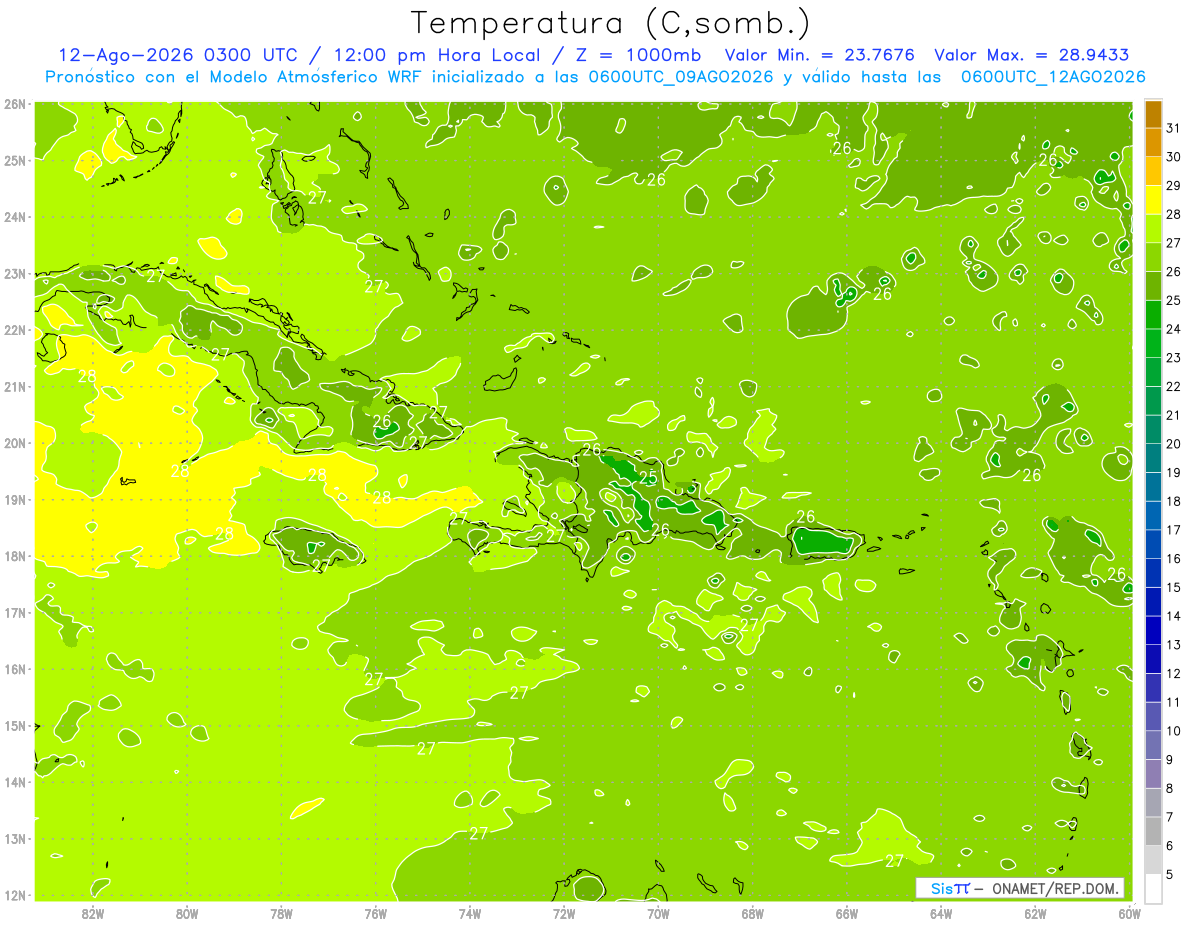Screen dimensions: 1200x927
Task: Click the legend value "24" on the color scale
Action: tap(1173, 329)
